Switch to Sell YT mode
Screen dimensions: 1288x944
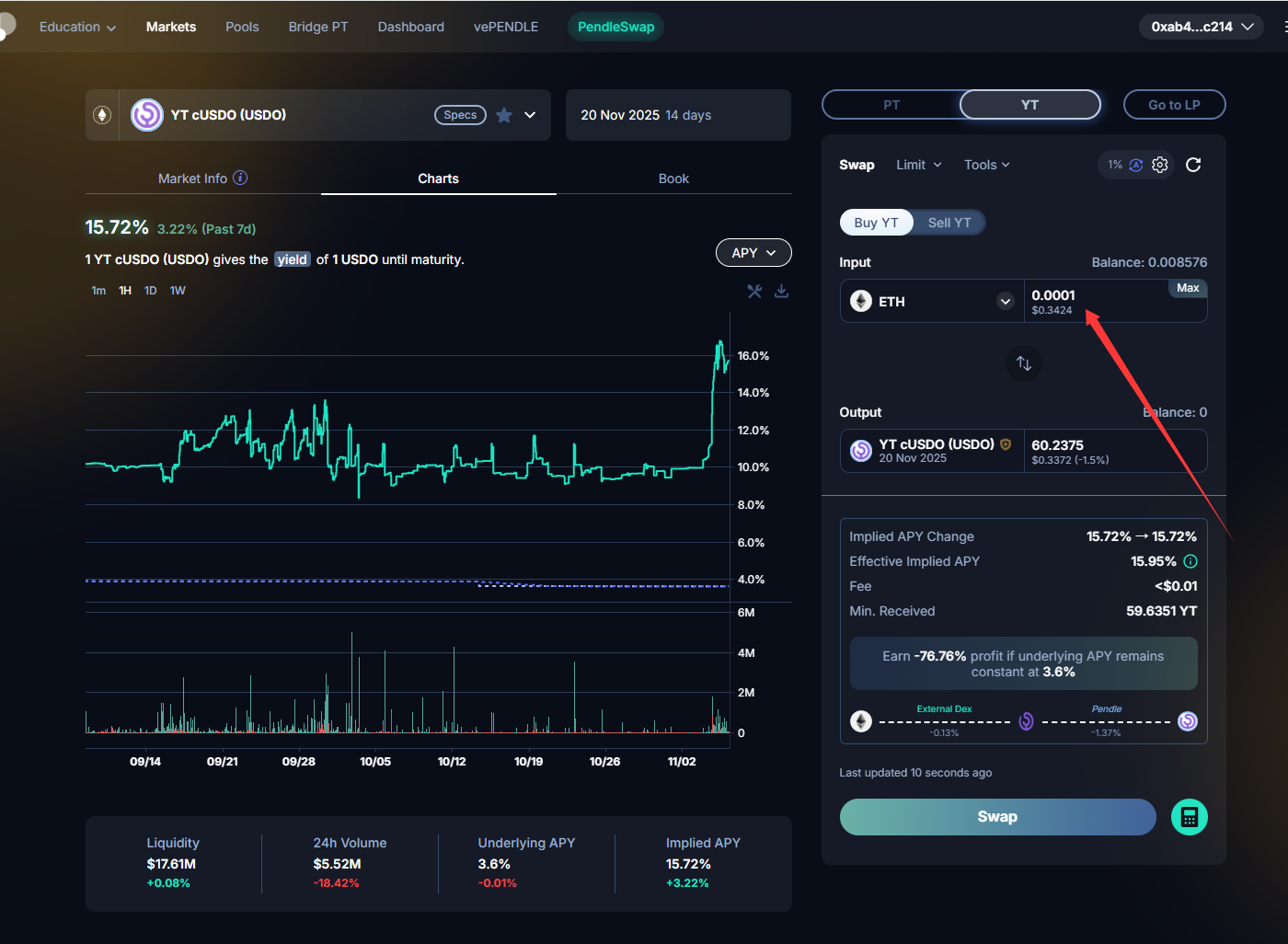click(x=949, y=223)
